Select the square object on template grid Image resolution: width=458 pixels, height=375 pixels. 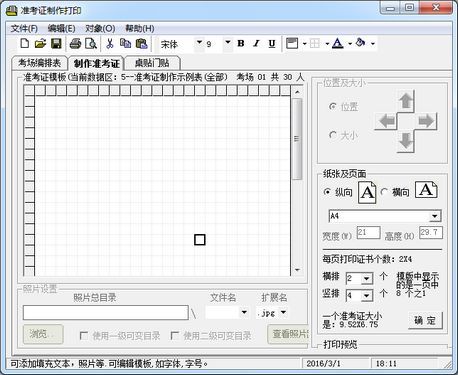click(200, 240)
